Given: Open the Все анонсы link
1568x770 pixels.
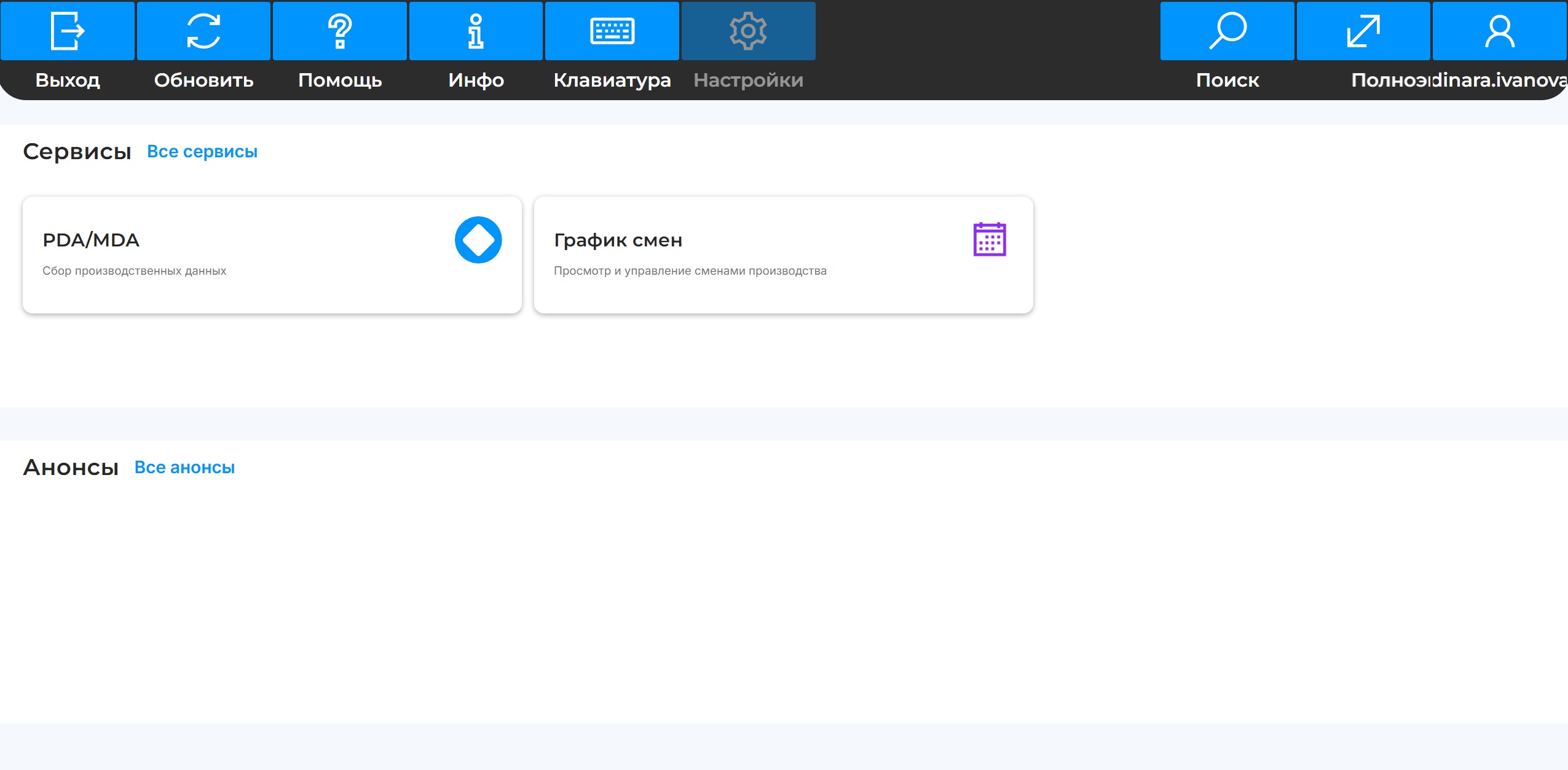Looking at the screenshot, I should [184, 467].
